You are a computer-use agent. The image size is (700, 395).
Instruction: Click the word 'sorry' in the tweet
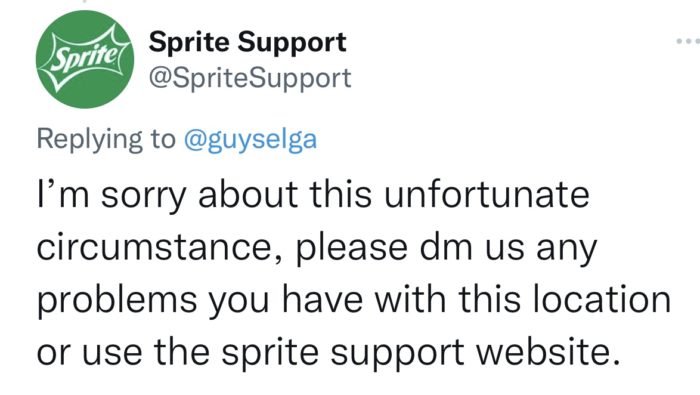pos(143,196)
